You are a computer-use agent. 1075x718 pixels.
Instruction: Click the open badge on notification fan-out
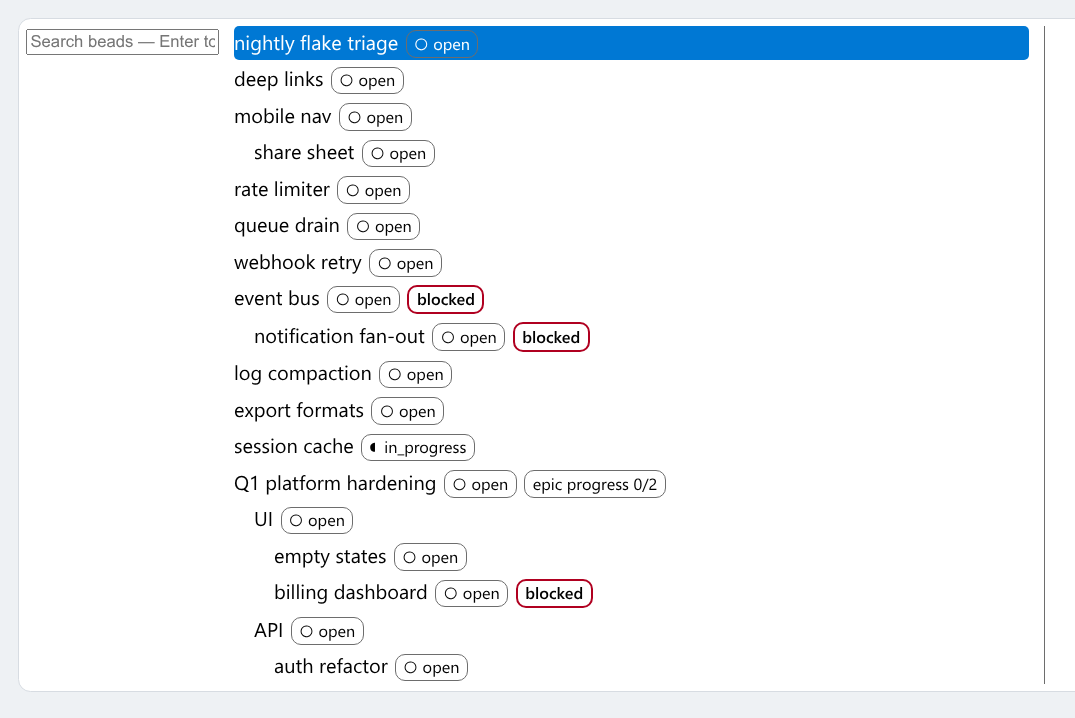click(x=469, y=337)
